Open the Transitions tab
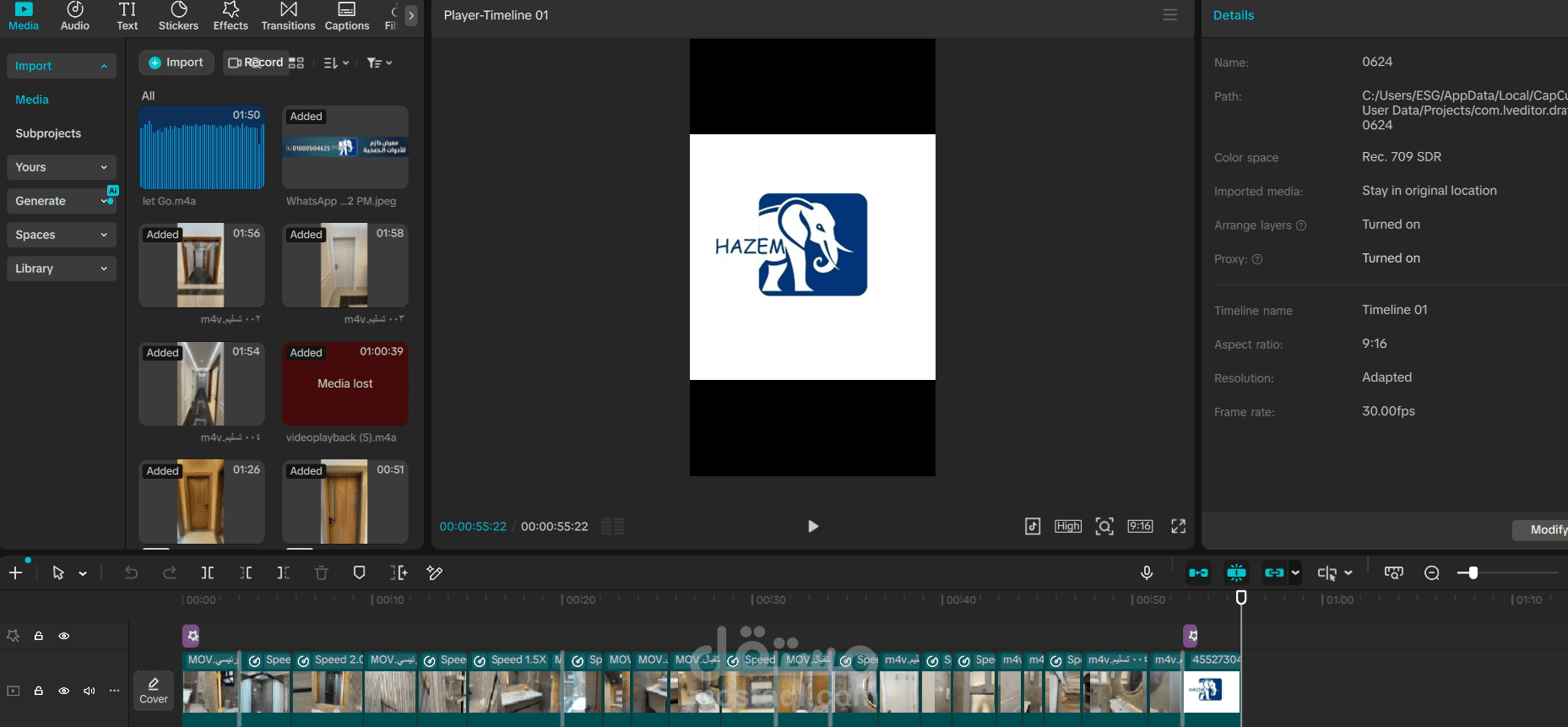The width and height of the screenshot is (1568, 727). click(x=288, y=16)
